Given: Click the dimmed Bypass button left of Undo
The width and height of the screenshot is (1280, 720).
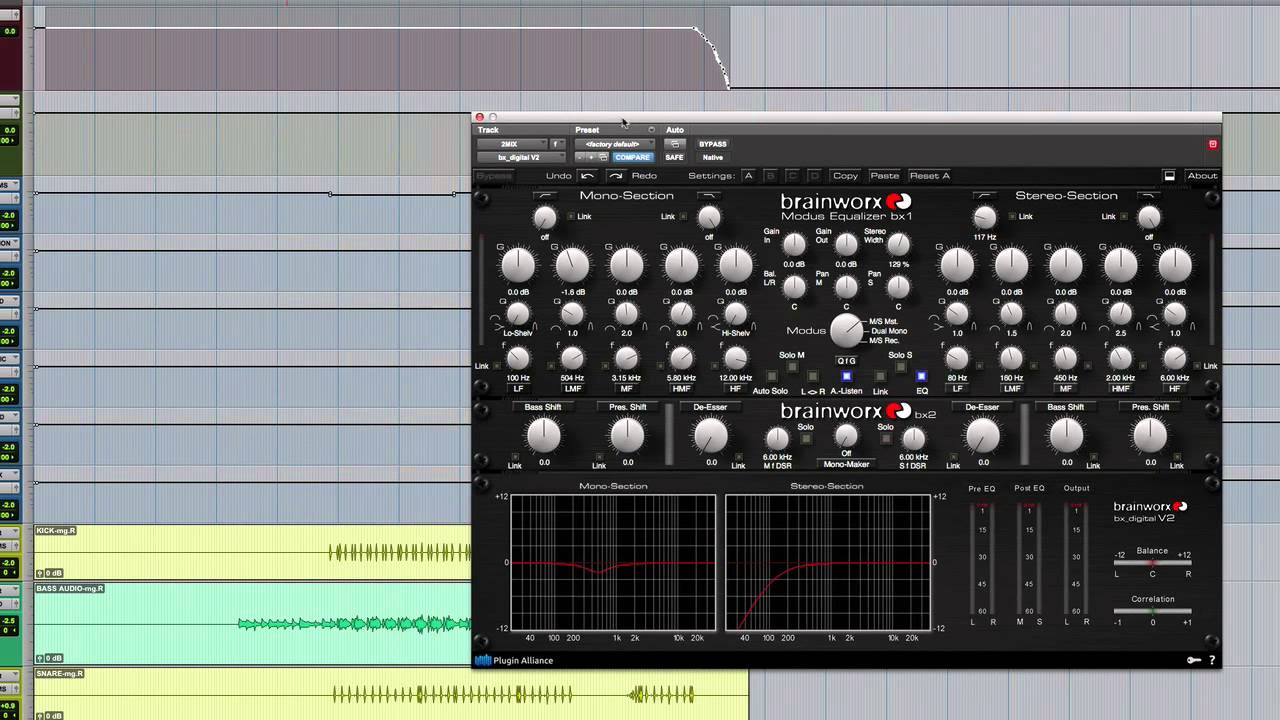Looking at the screenshot, I should (494, 176).
